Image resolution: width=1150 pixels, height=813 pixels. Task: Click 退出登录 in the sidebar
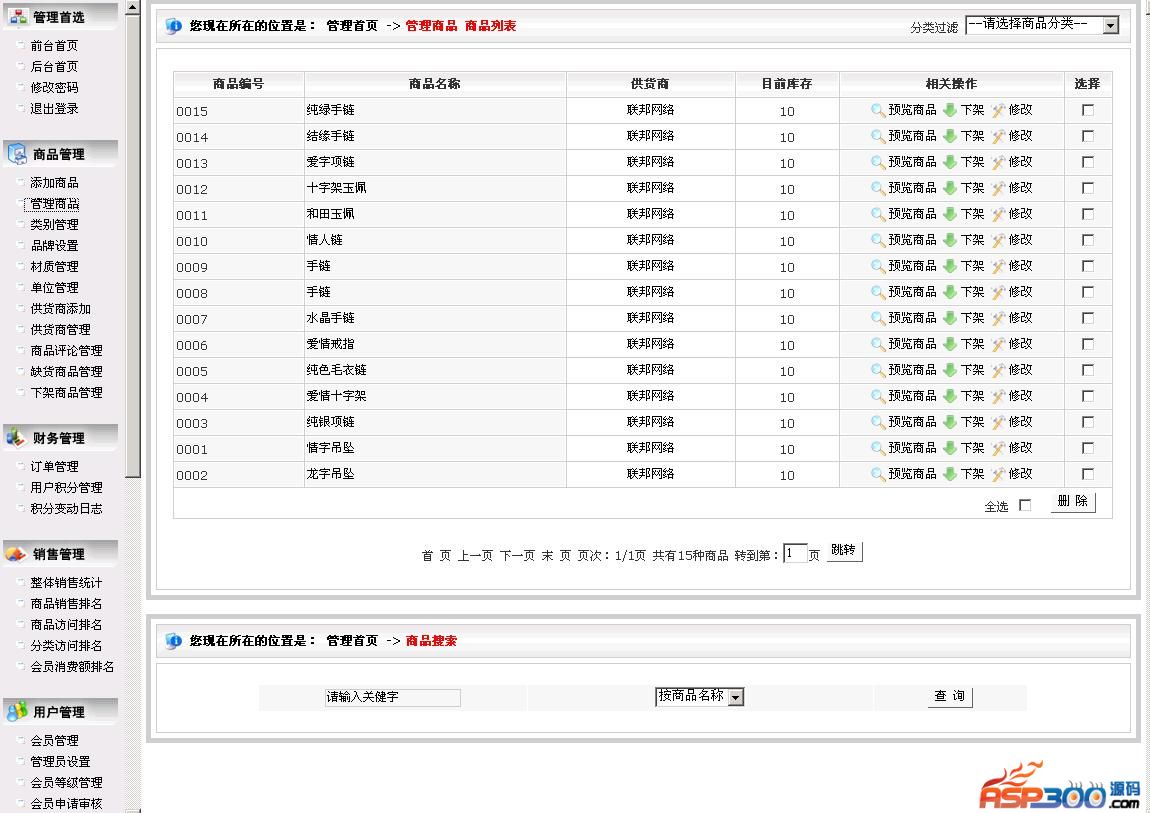coord(54,108)
